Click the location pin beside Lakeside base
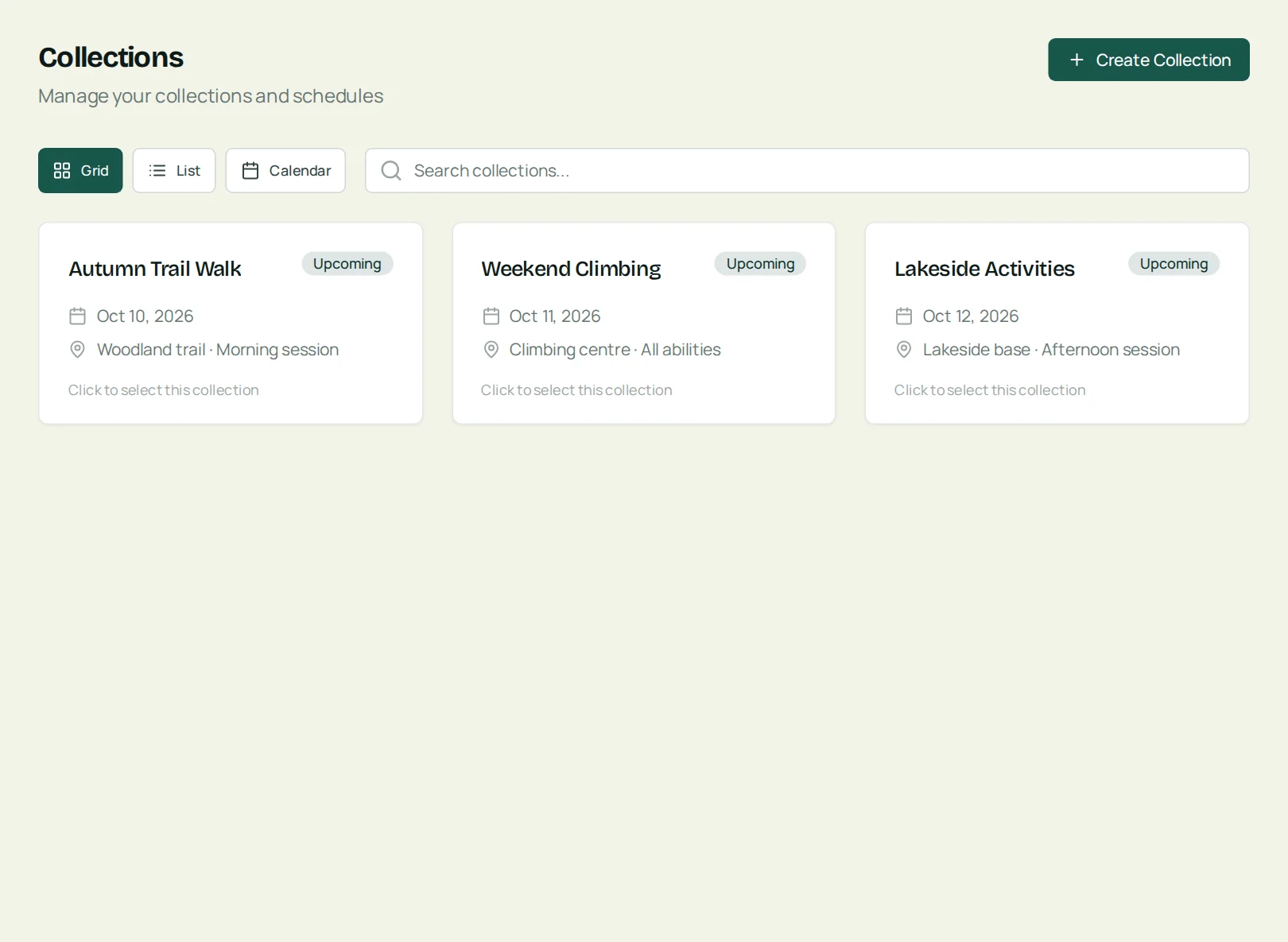This screenshot has width=1288, height=942. point(904,349)
